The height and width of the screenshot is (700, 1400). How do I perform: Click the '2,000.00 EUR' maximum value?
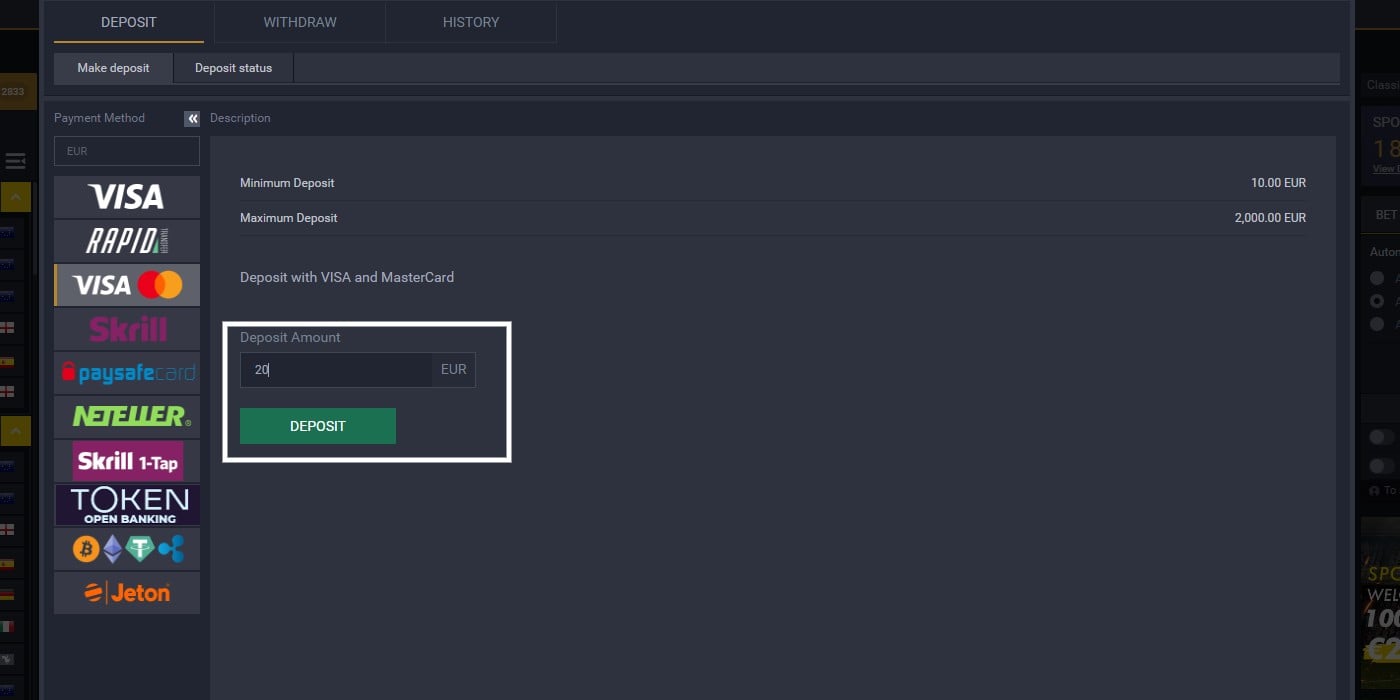(x=1270, y=218)
